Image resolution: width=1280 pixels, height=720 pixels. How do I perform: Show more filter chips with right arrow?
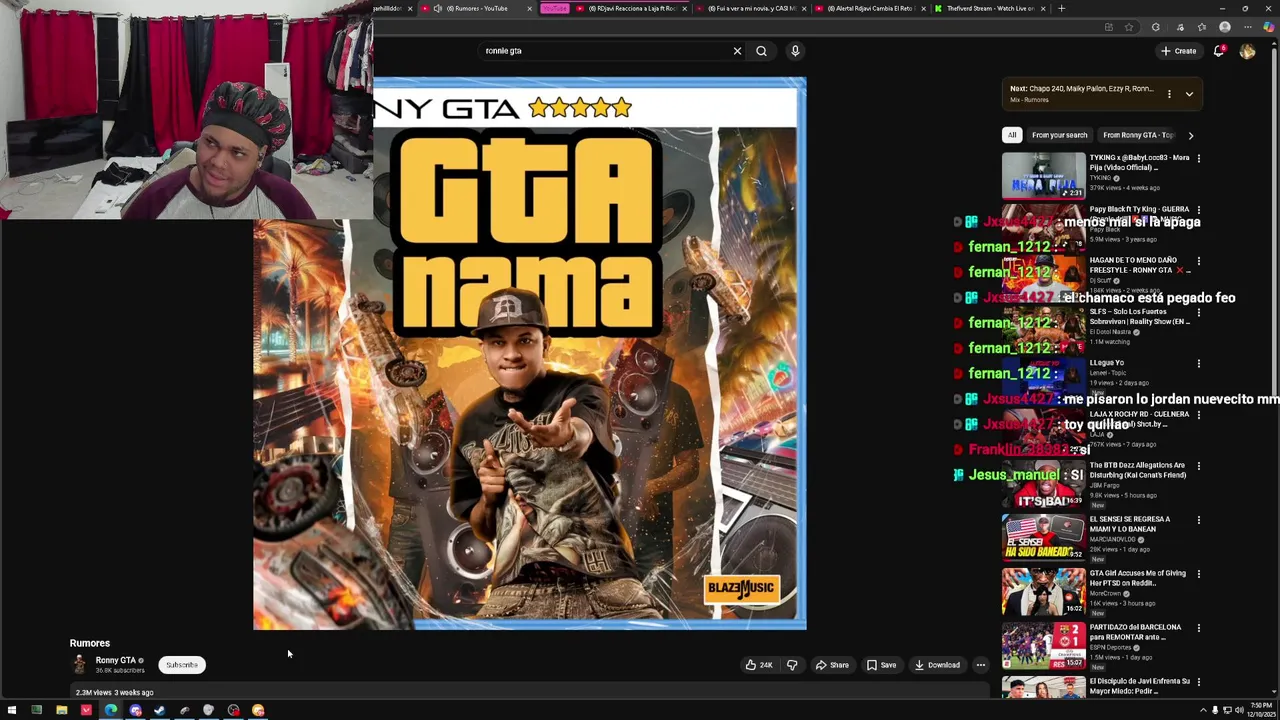[1190, 135]
